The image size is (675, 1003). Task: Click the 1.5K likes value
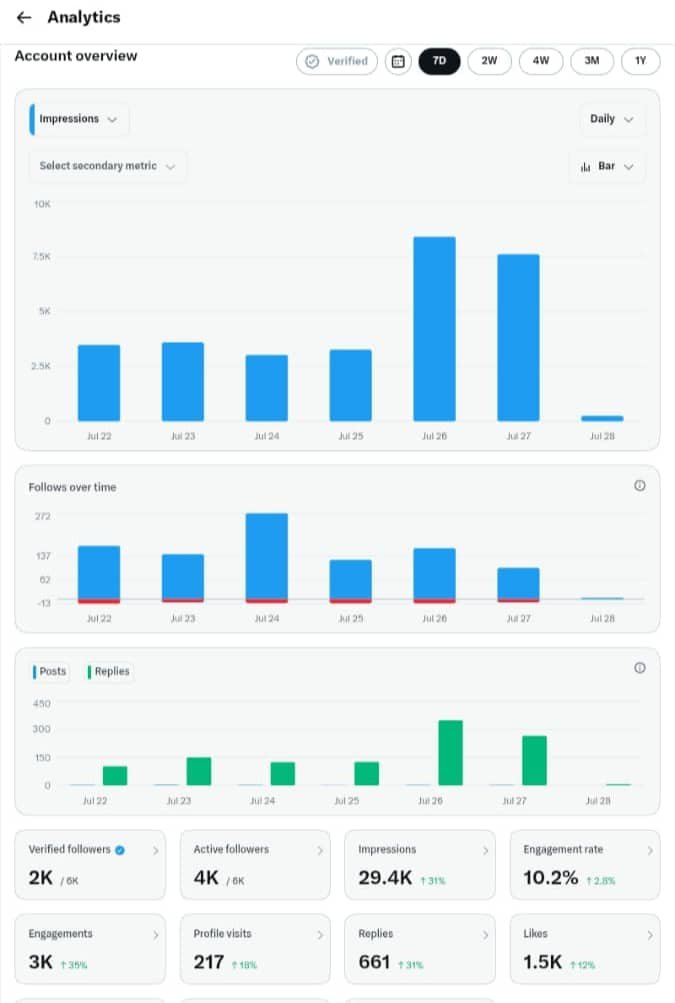542,962
